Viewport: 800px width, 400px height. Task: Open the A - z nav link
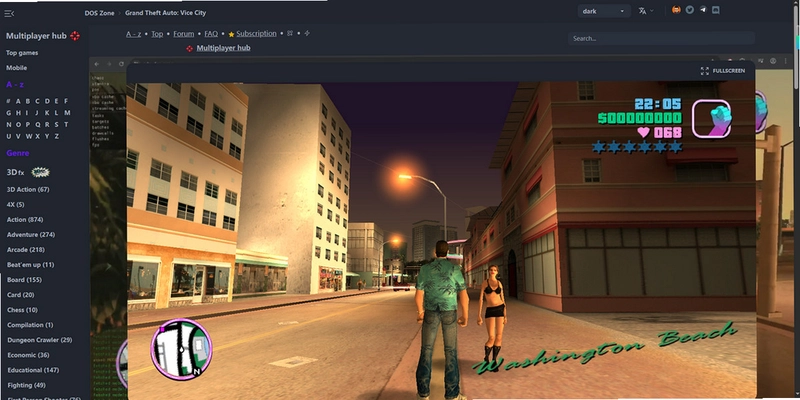tap(134, 34)
